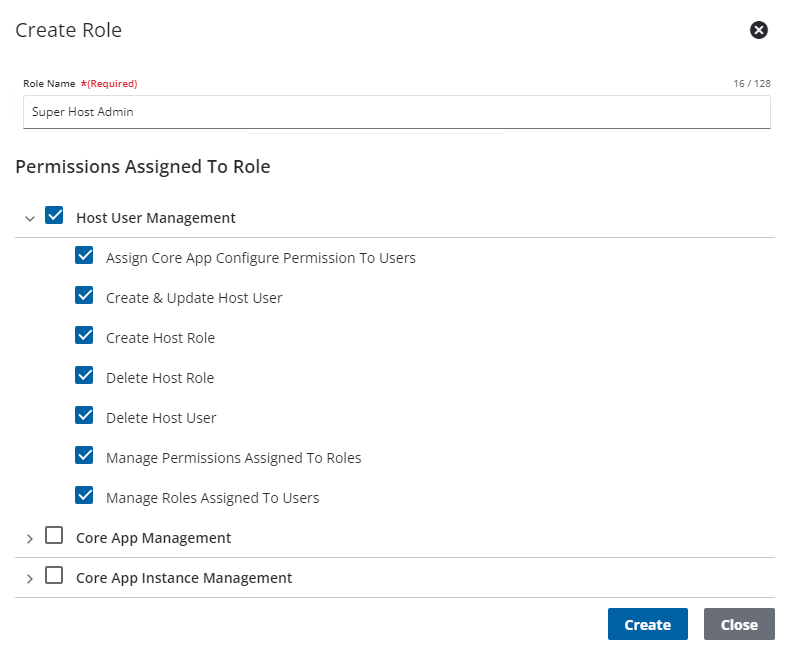
Task: Uncheck Create & Update Host User
Action: [84, 296]
